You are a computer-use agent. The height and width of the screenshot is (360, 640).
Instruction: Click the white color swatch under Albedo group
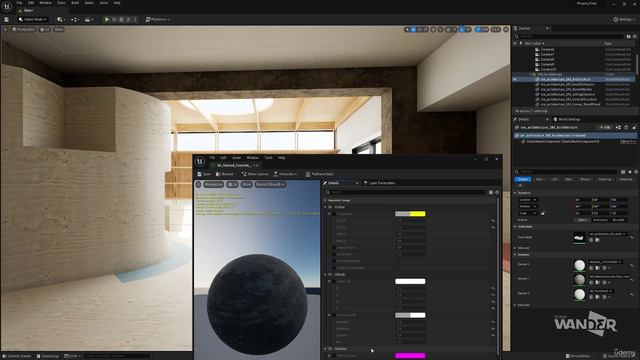[x=410, y=281]
